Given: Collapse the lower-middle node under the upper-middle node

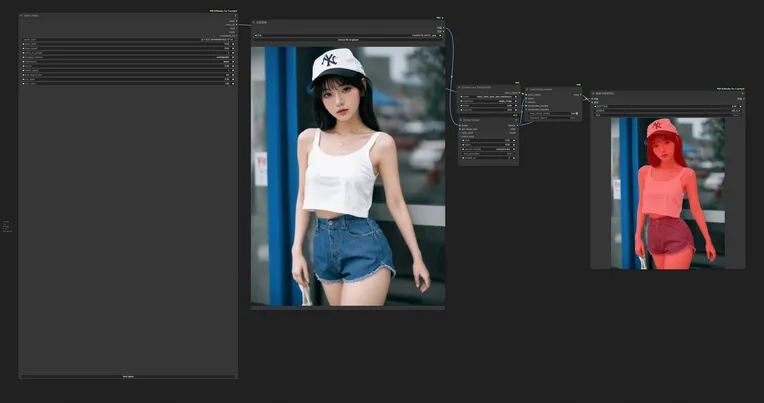Looking at the screenshot, I should (461, 120).
